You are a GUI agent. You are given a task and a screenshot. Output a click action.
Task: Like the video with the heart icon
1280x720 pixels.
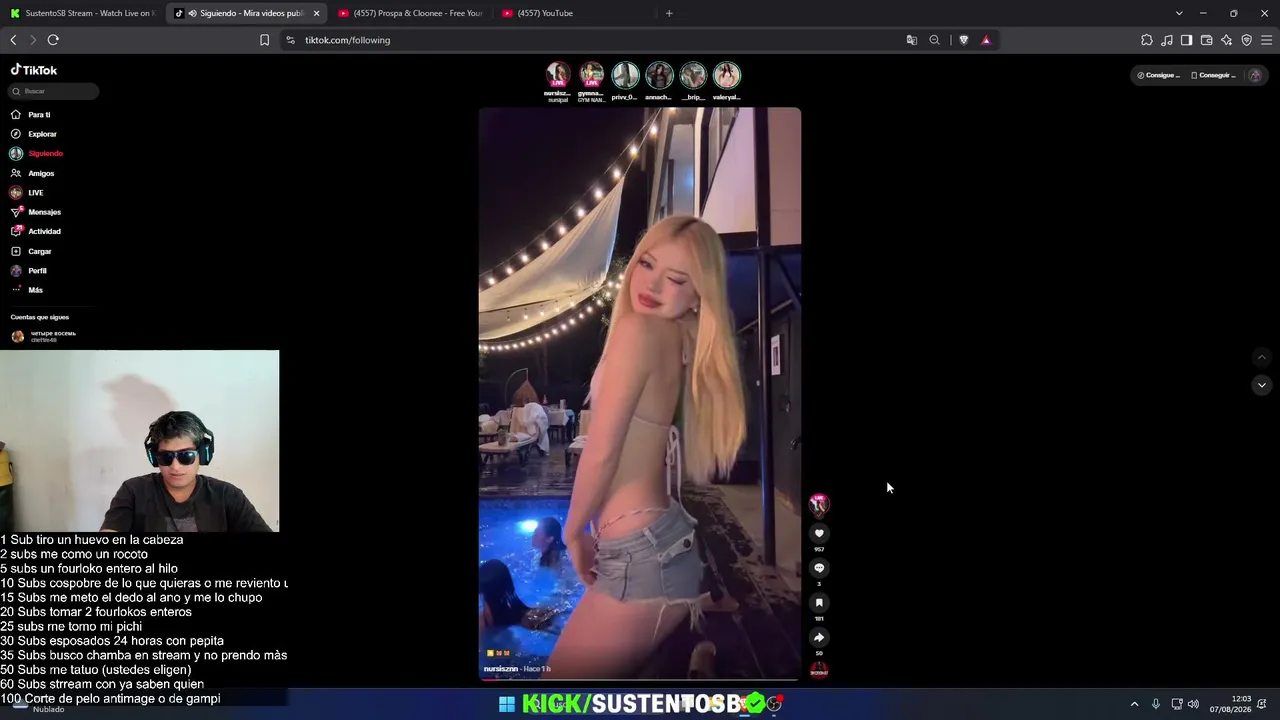(819, 534)
